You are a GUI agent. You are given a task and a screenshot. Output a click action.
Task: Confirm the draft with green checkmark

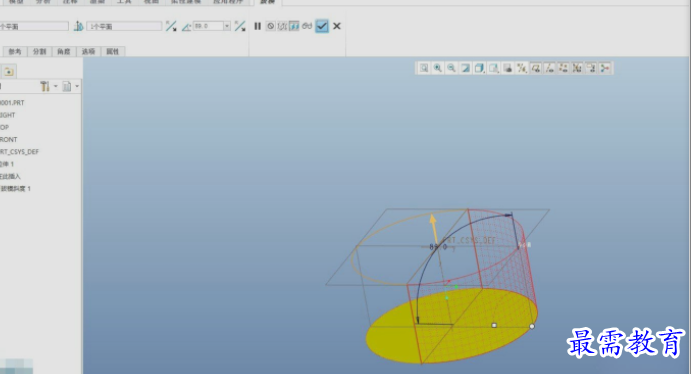click(x=322, y=26)
